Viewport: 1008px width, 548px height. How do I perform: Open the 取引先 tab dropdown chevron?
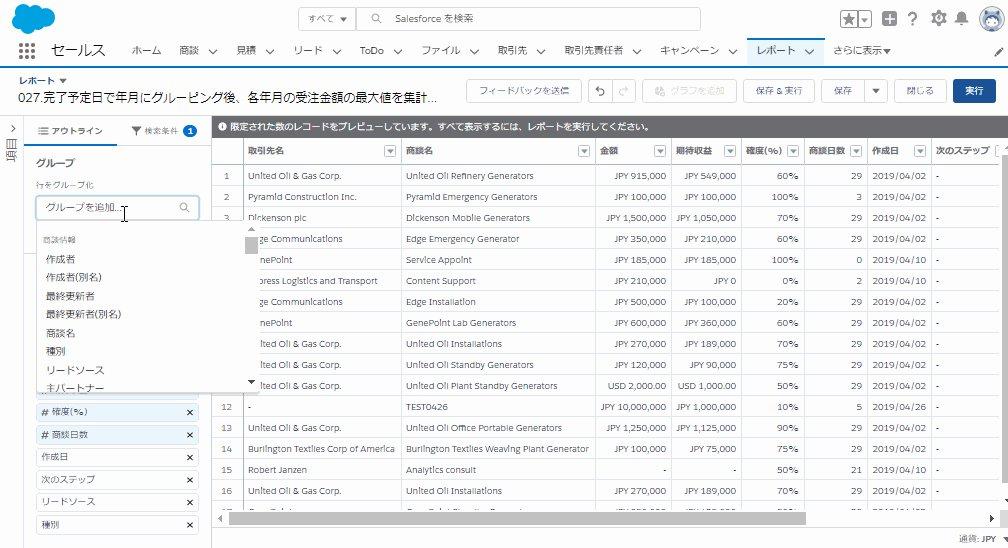point(541,51)
